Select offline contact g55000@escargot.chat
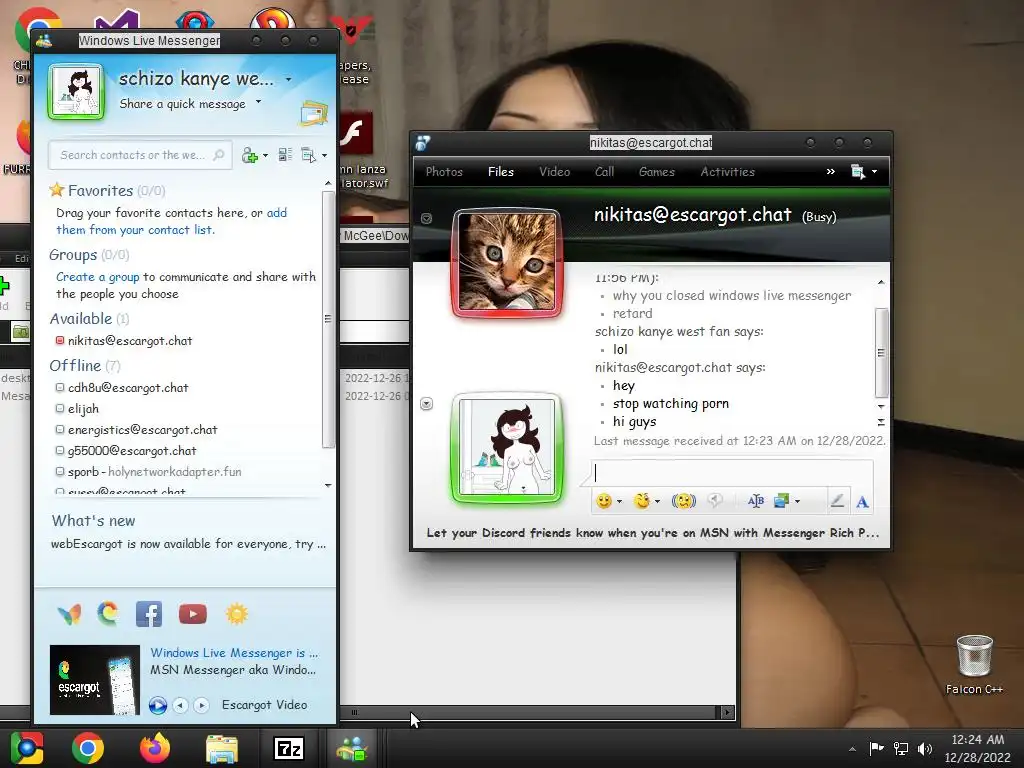 coord(132,451)
